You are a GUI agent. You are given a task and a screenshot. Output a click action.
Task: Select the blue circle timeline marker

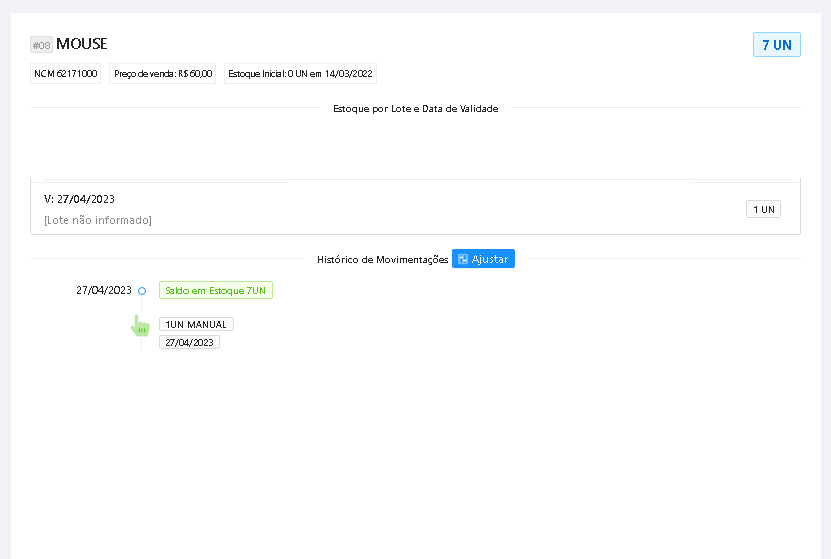[142, 291]
